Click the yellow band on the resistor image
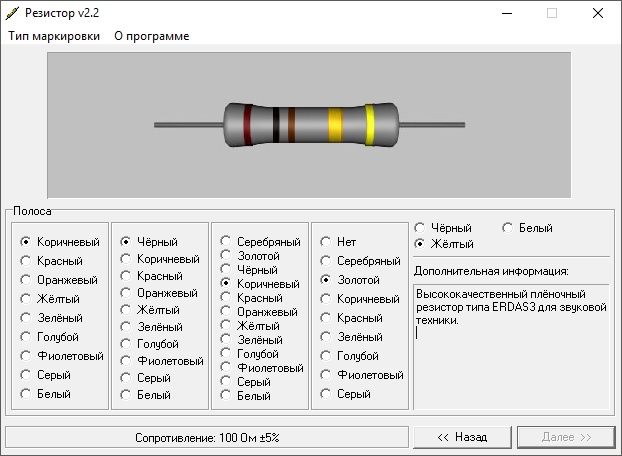Viewport: 622px width, 456px height. (370, 125)
